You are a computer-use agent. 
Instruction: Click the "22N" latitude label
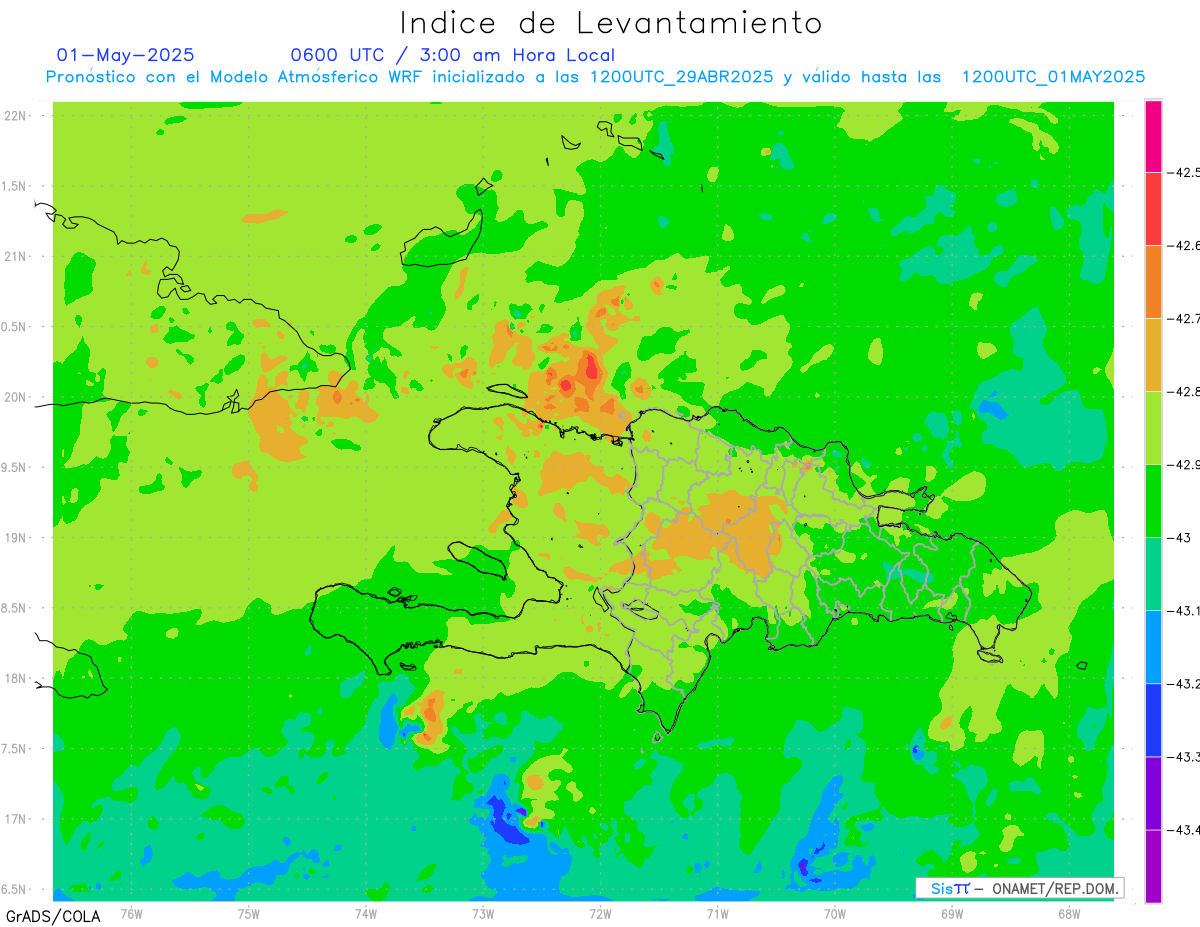click(15, 116)
